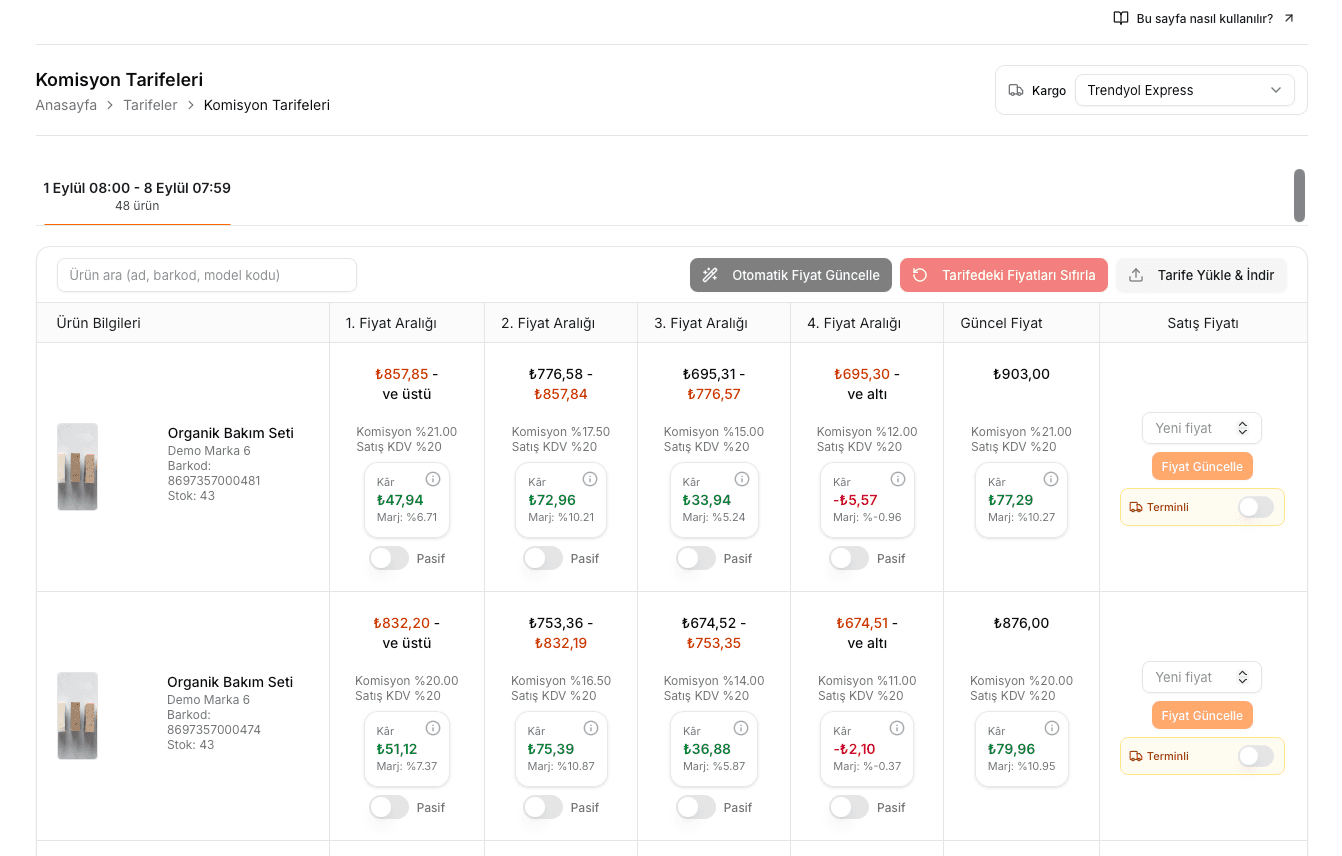Click Tarifedeki Fiyatları Sıfırla button
Screen dimensions: 1342x856
[x=1004, y=275]
